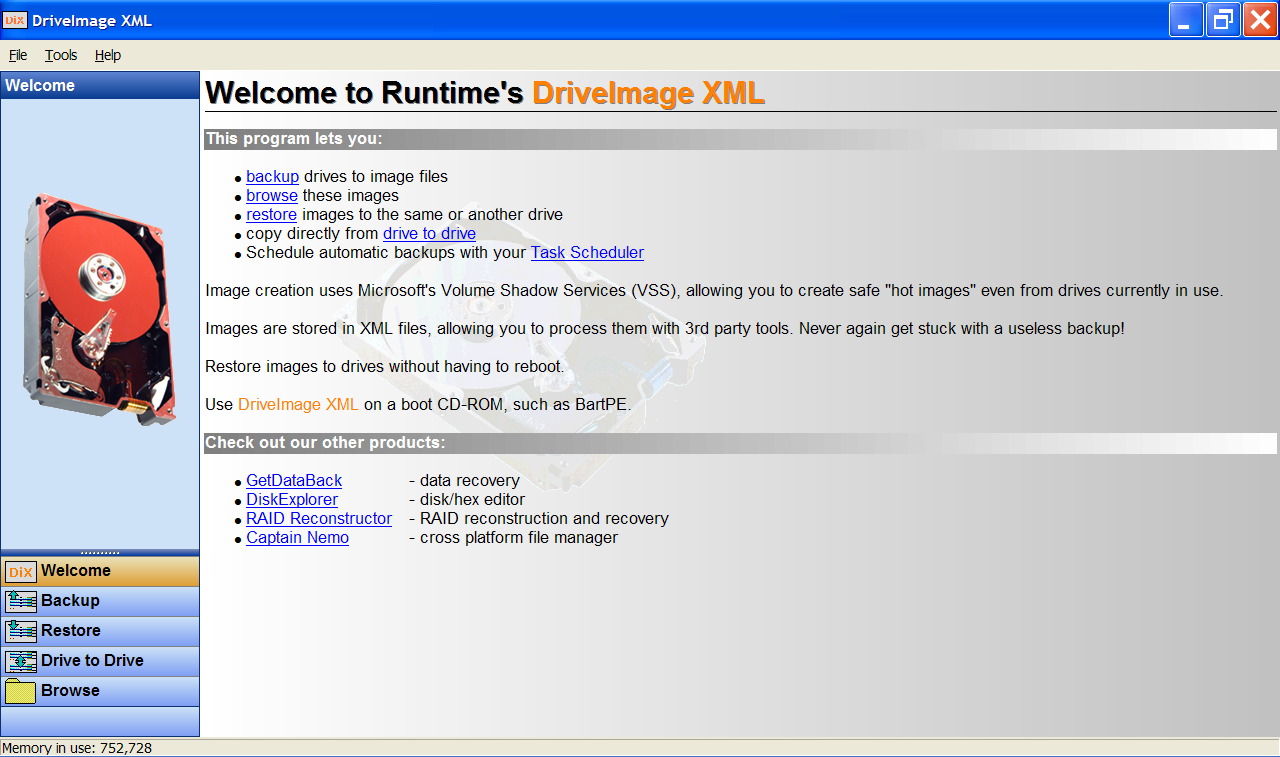This screenshot has width=1280, height=757.
Task: Select the Drive to Drive label
Action: (x=92, y=661)
